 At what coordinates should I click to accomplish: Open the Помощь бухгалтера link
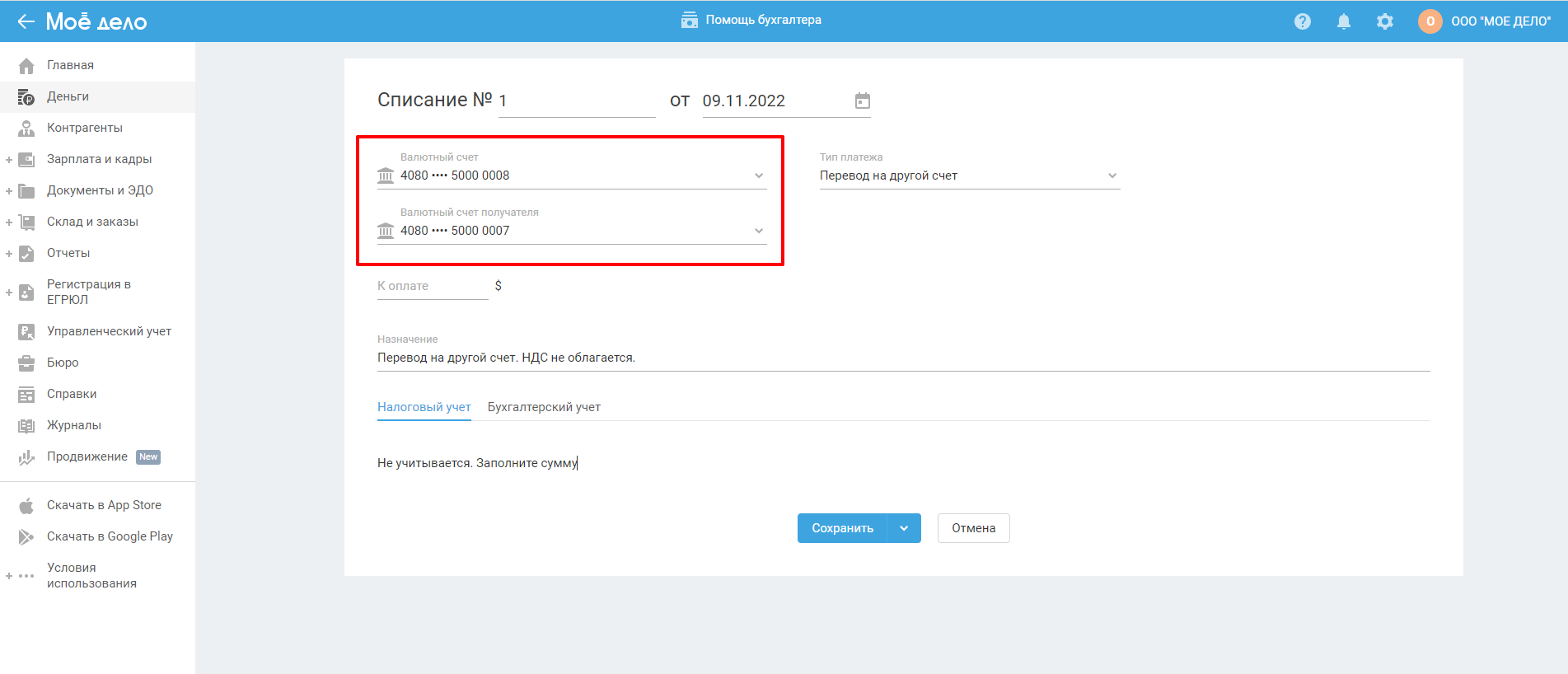[763, 20]
